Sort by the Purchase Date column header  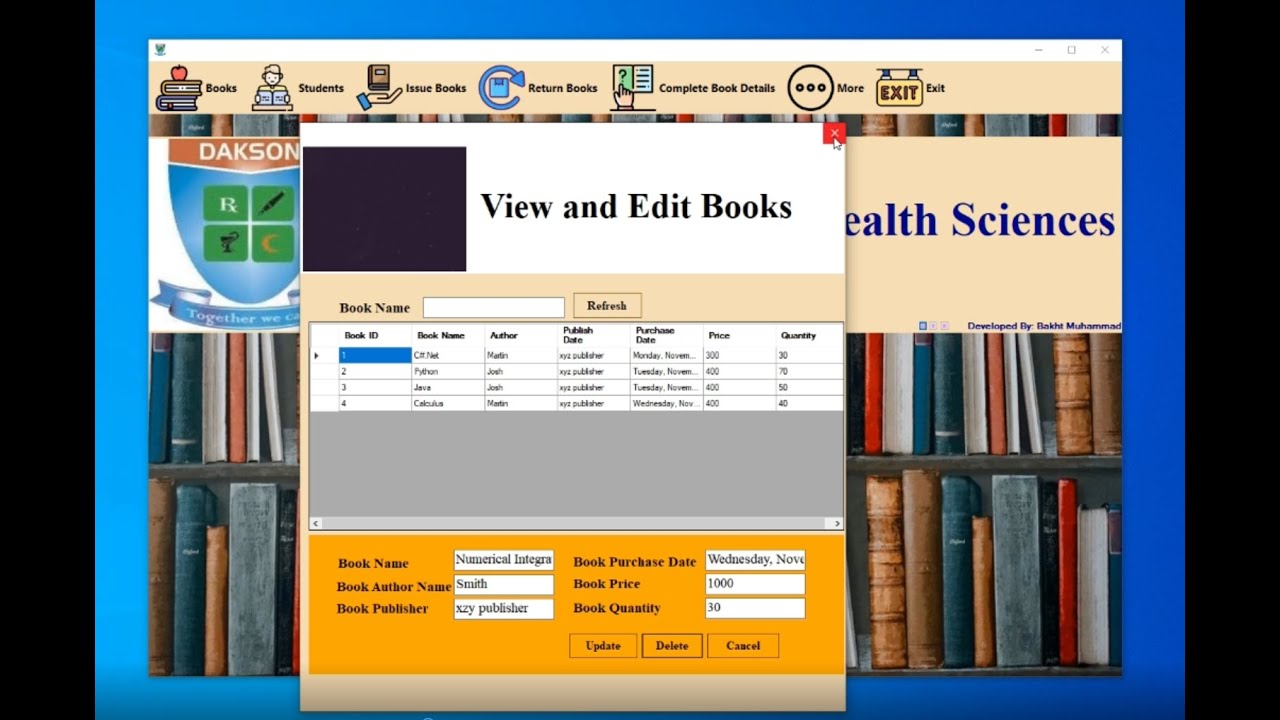click(667, 335)
